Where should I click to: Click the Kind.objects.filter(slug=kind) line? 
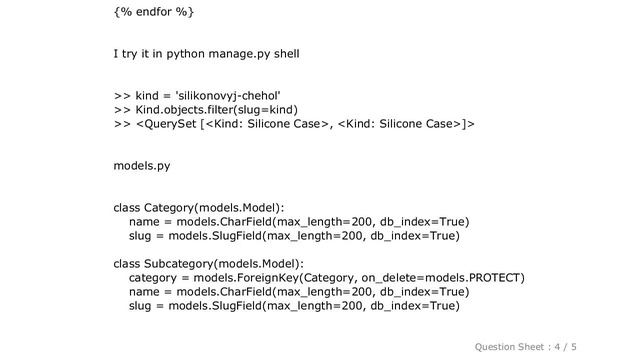206,110
